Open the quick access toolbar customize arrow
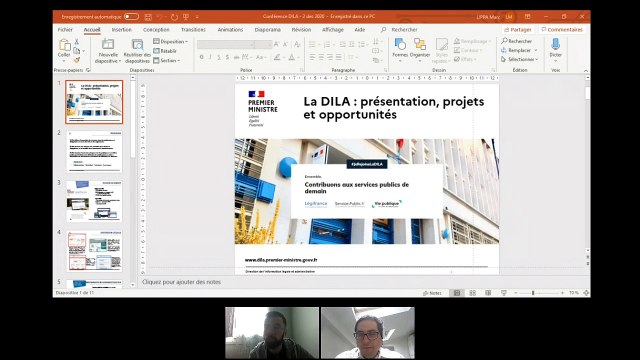This screenshot has height=360, width=640. [197, 17]
